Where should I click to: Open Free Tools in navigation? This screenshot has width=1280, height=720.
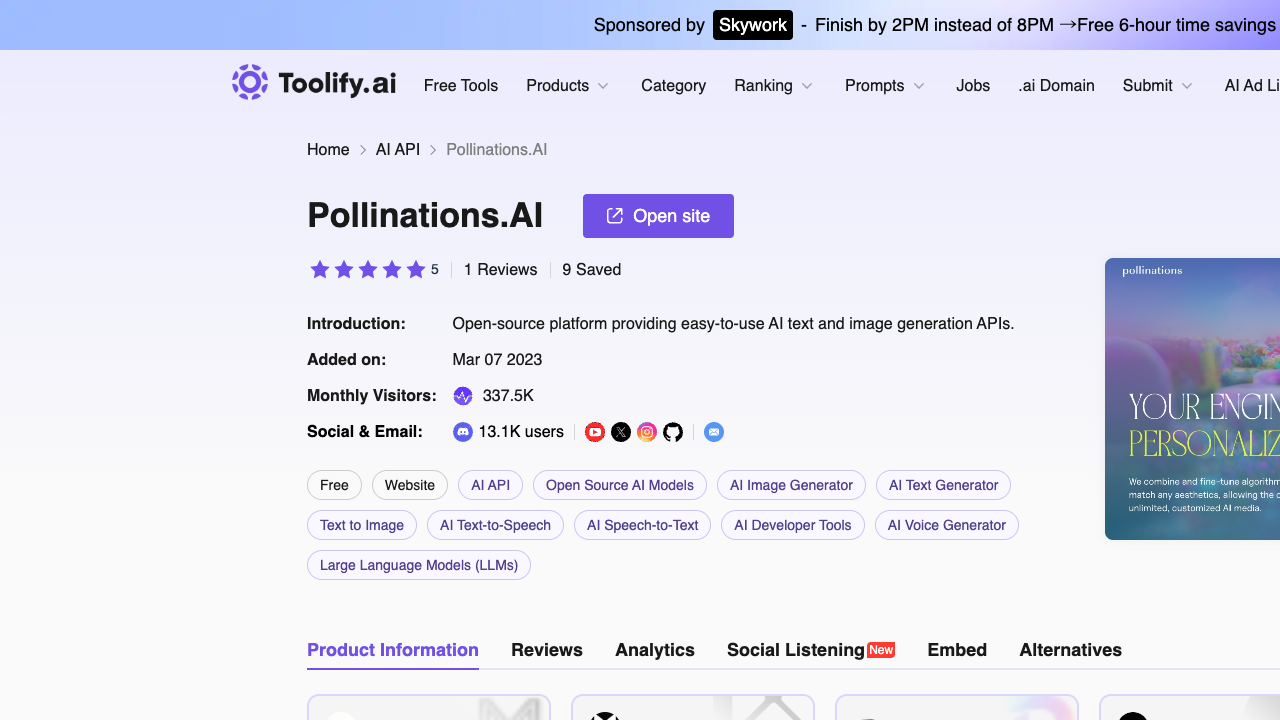coord(461,86)
